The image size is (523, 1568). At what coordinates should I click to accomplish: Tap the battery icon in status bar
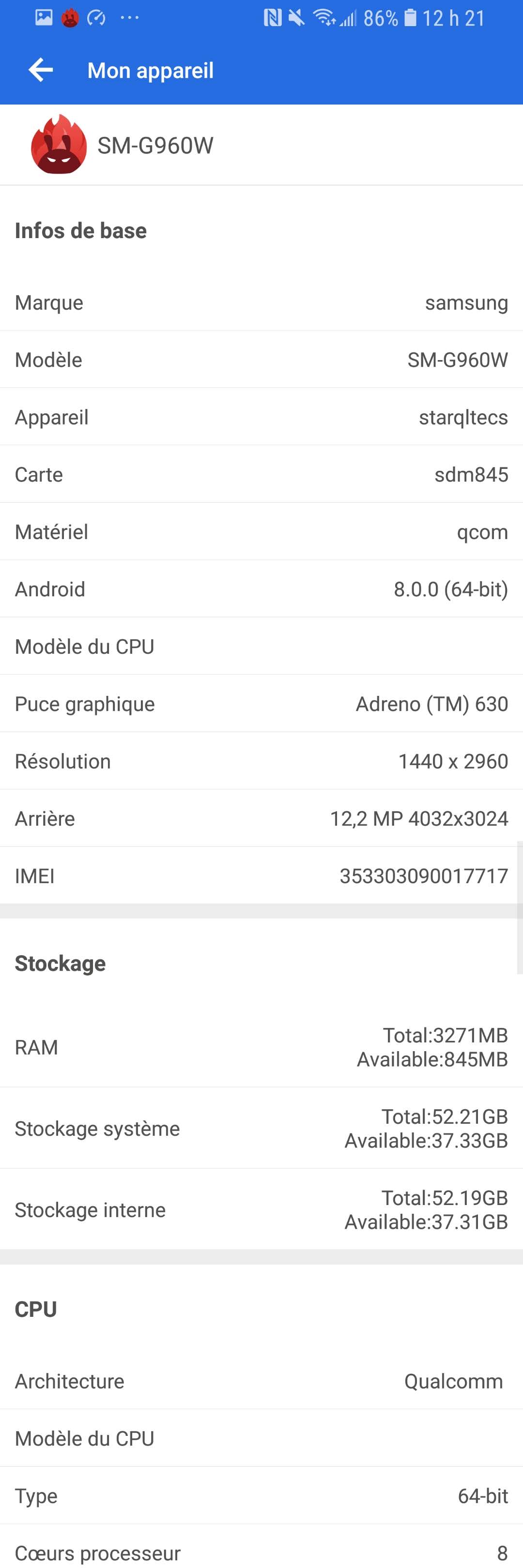[x=411, y=17]
